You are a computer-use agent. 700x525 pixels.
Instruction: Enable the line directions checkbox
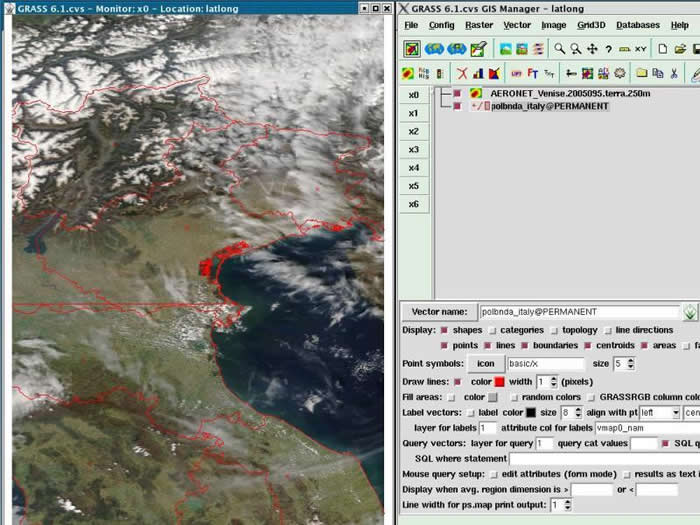click(608, 330)
